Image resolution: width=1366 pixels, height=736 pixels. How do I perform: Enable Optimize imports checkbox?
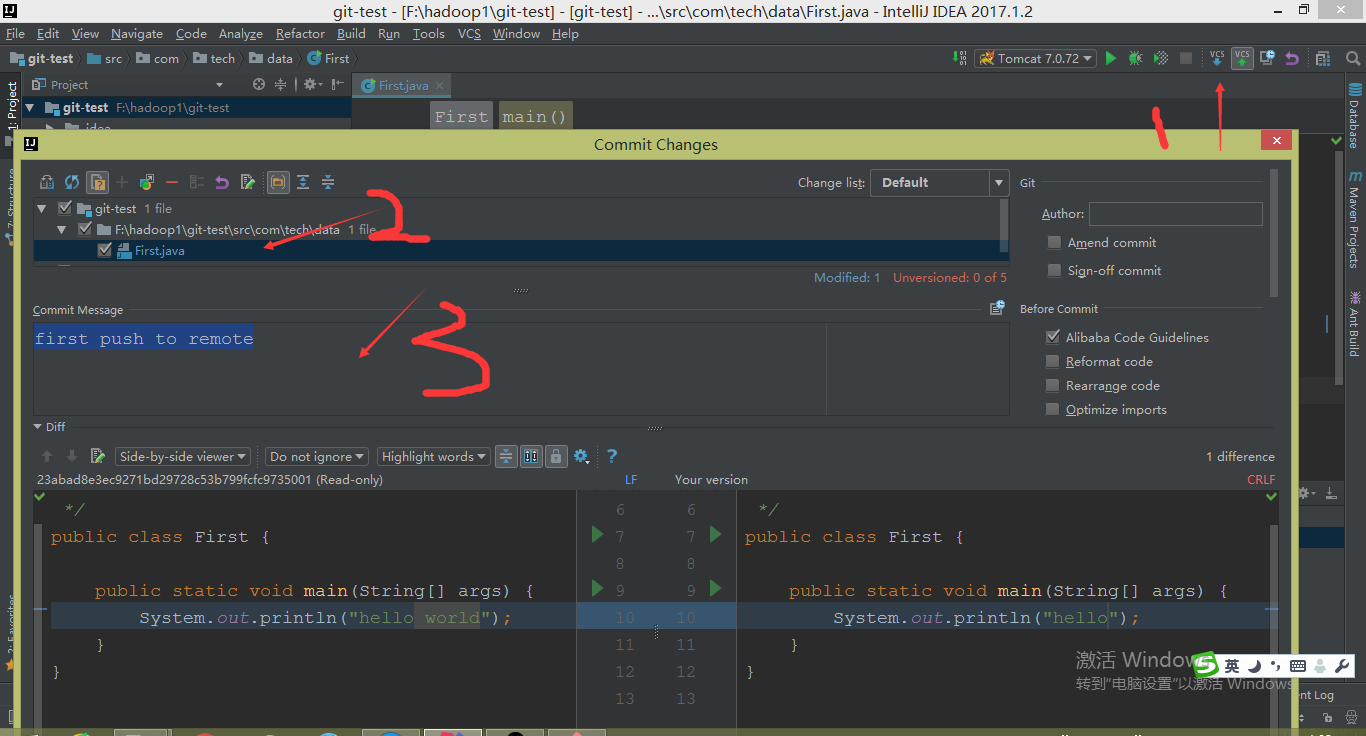click(x=1052, y=410)
